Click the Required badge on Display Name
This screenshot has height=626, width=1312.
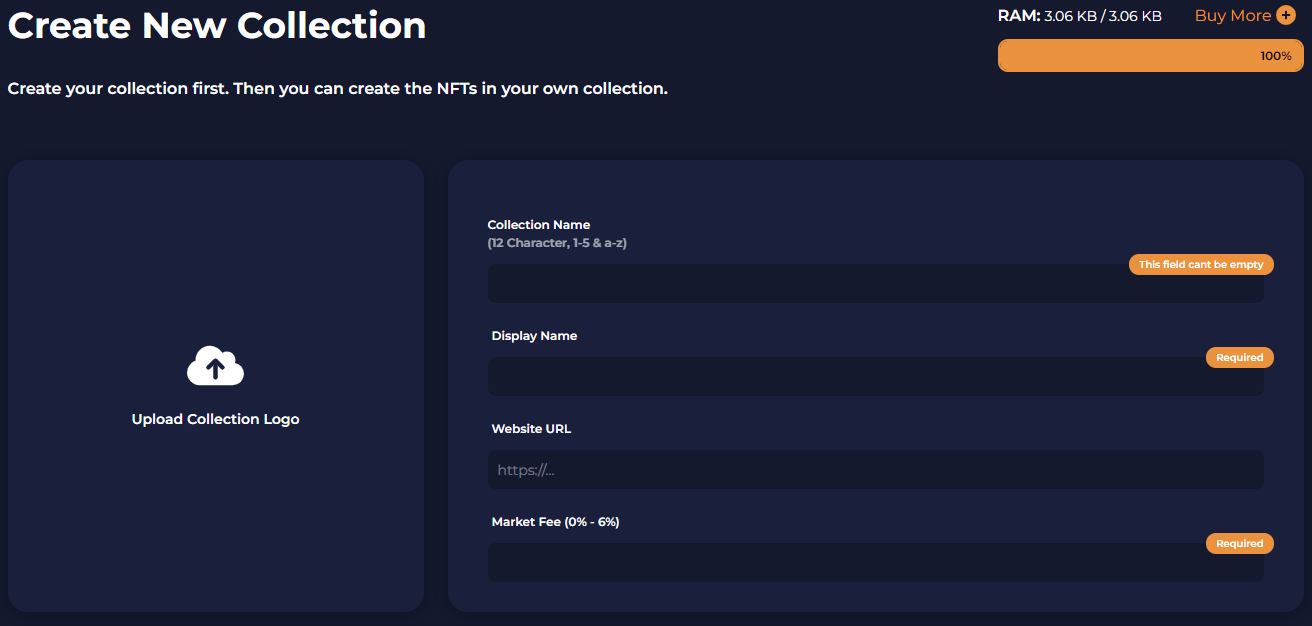pos(1239,358)
